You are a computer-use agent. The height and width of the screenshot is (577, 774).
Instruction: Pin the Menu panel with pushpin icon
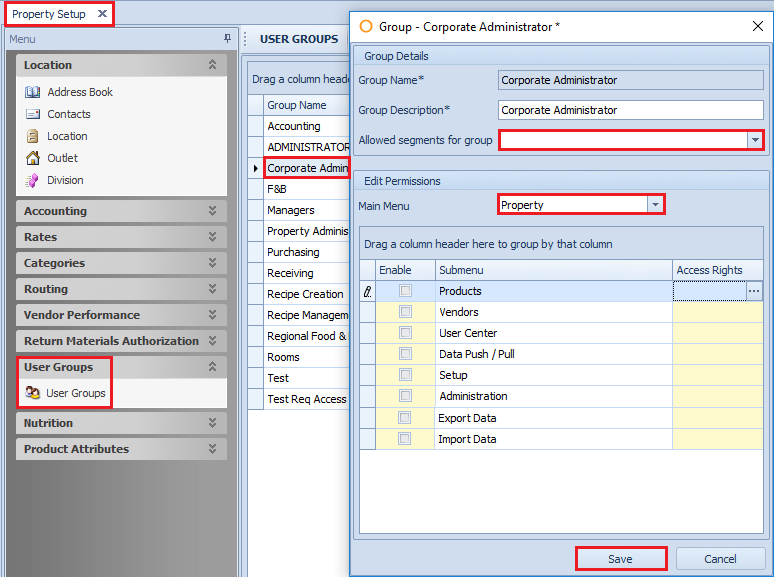click(227, 39)
